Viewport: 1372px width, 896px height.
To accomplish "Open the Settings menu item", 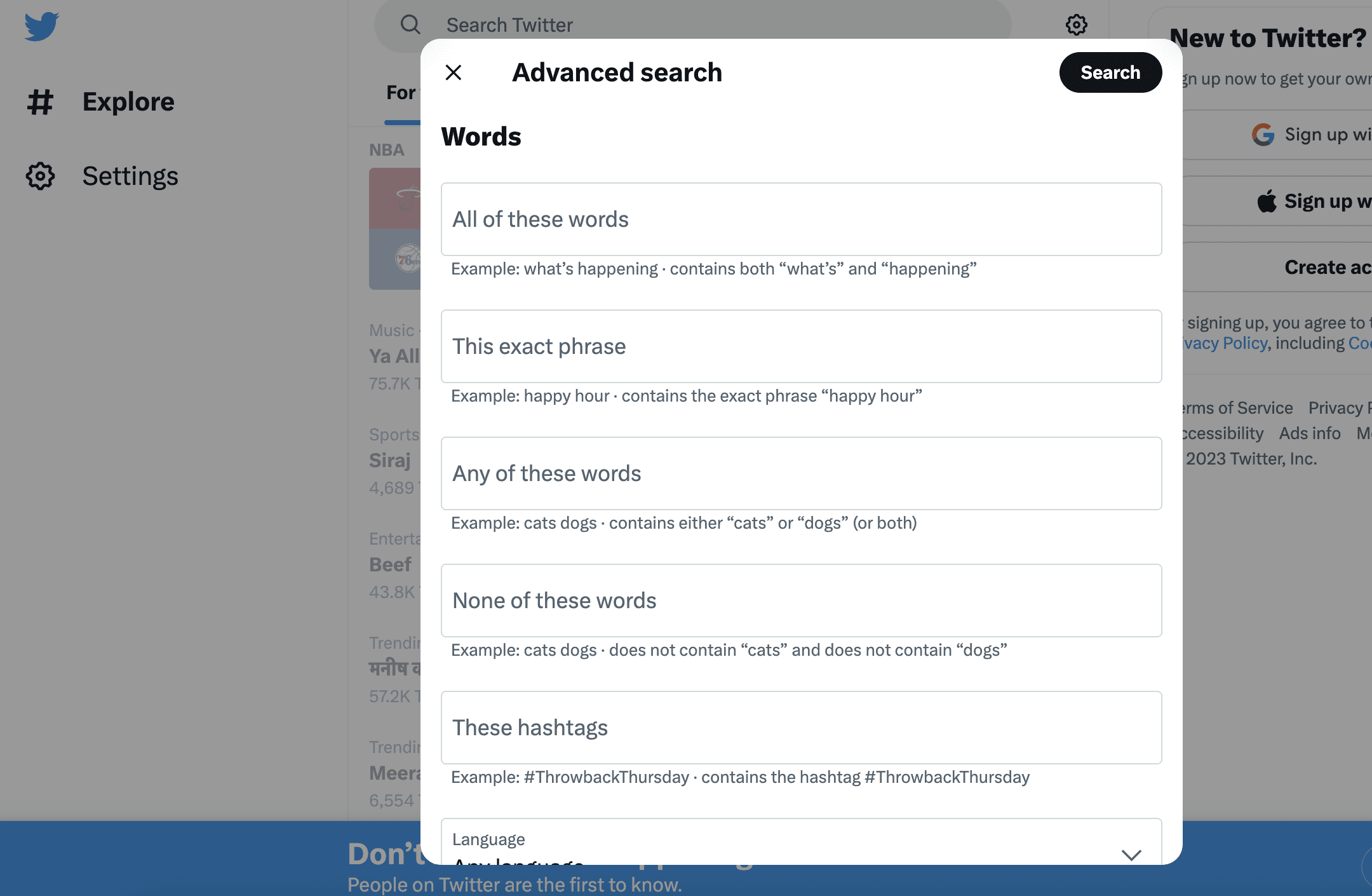I will 130,176.
